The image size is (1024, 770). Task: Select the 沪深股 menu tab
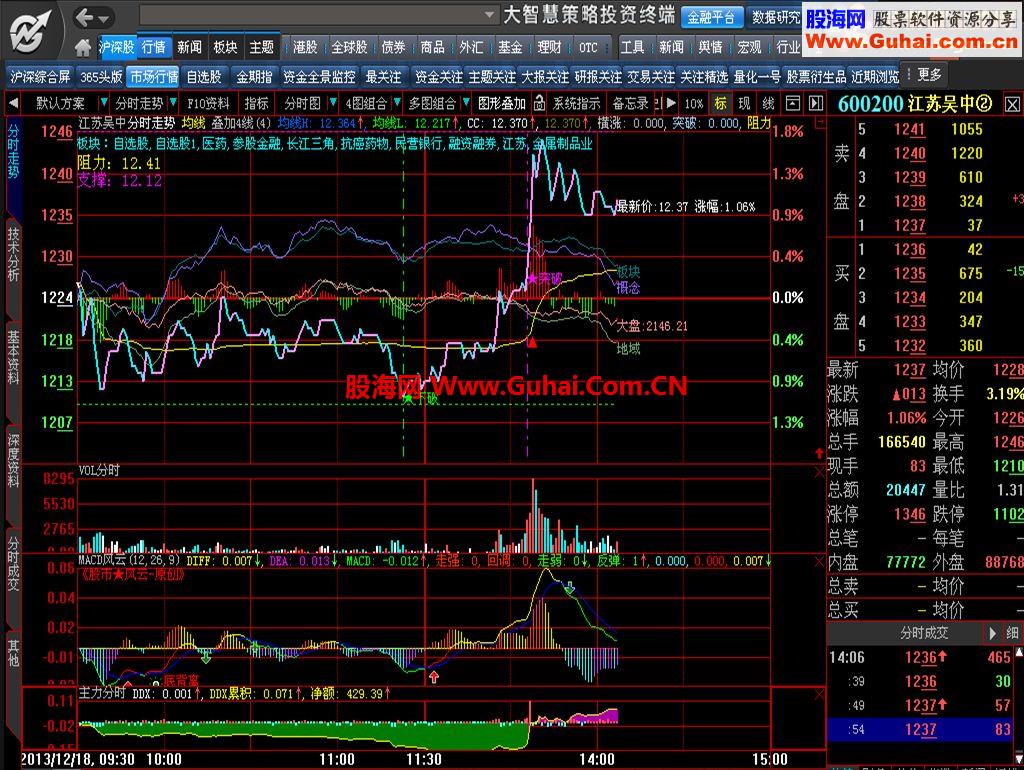coord(117,47)
